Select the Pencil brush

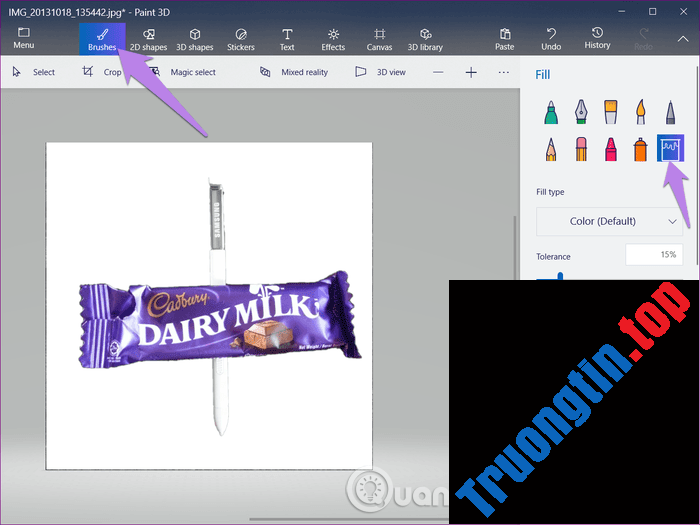coord(551,149)
